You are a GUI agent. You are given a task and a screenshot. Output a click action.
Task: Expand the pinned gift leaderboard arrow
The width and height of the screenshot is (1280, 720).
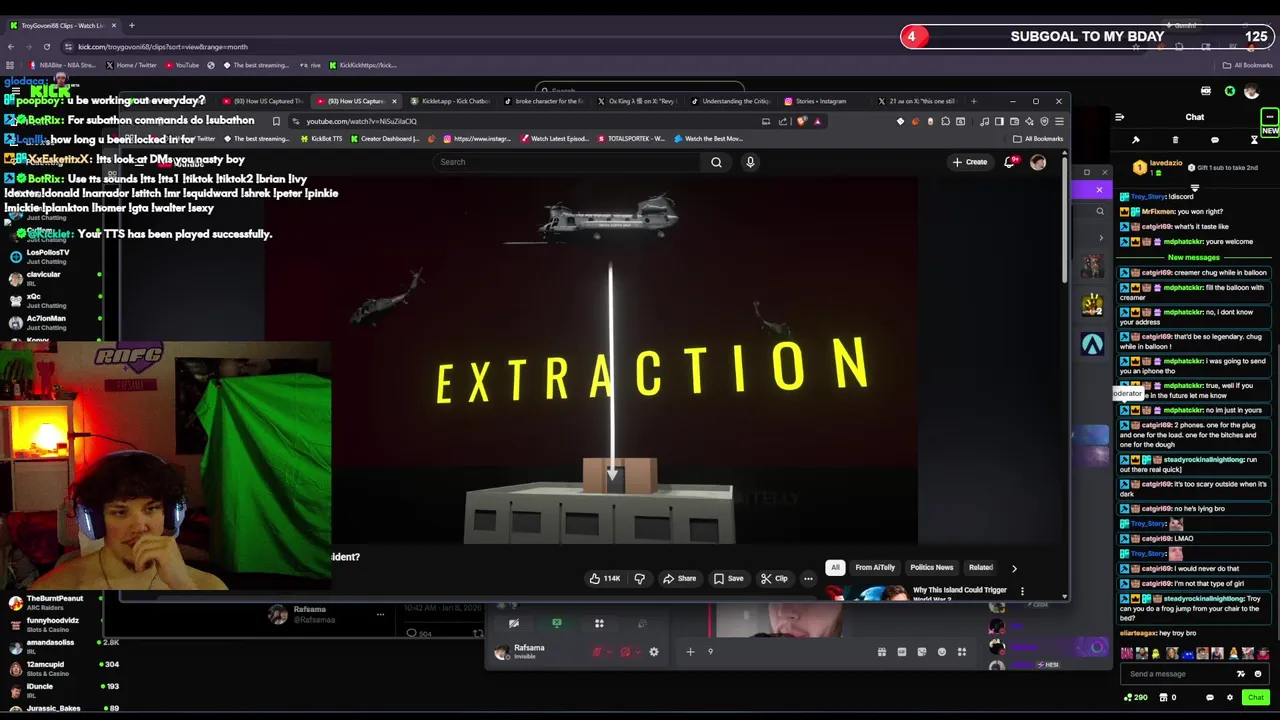point(1194,188)
